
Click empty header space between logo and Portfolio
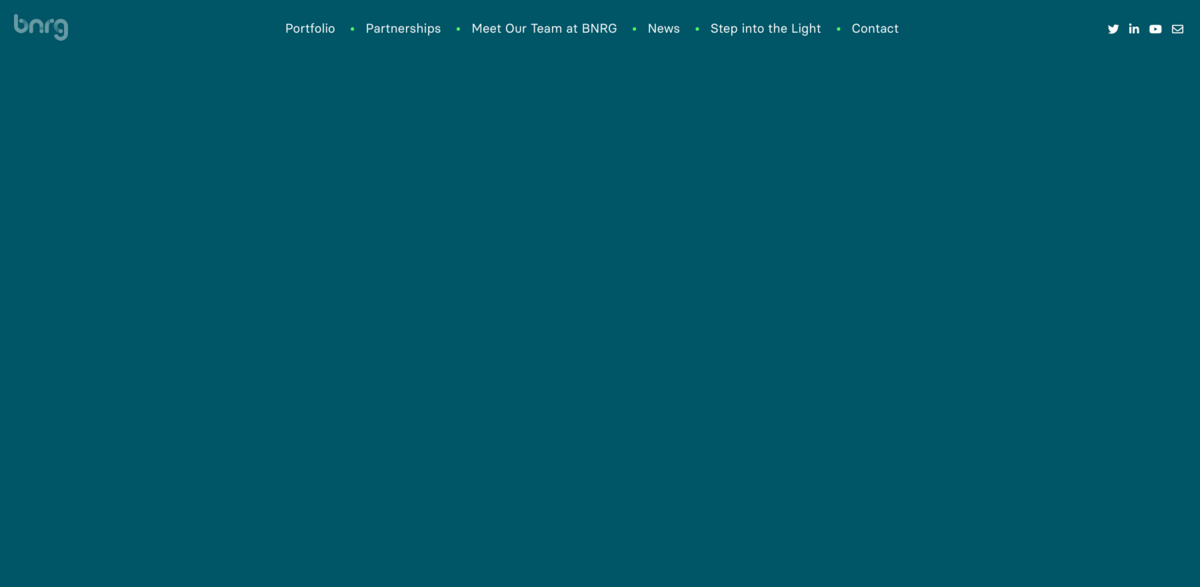pos(175,29)
